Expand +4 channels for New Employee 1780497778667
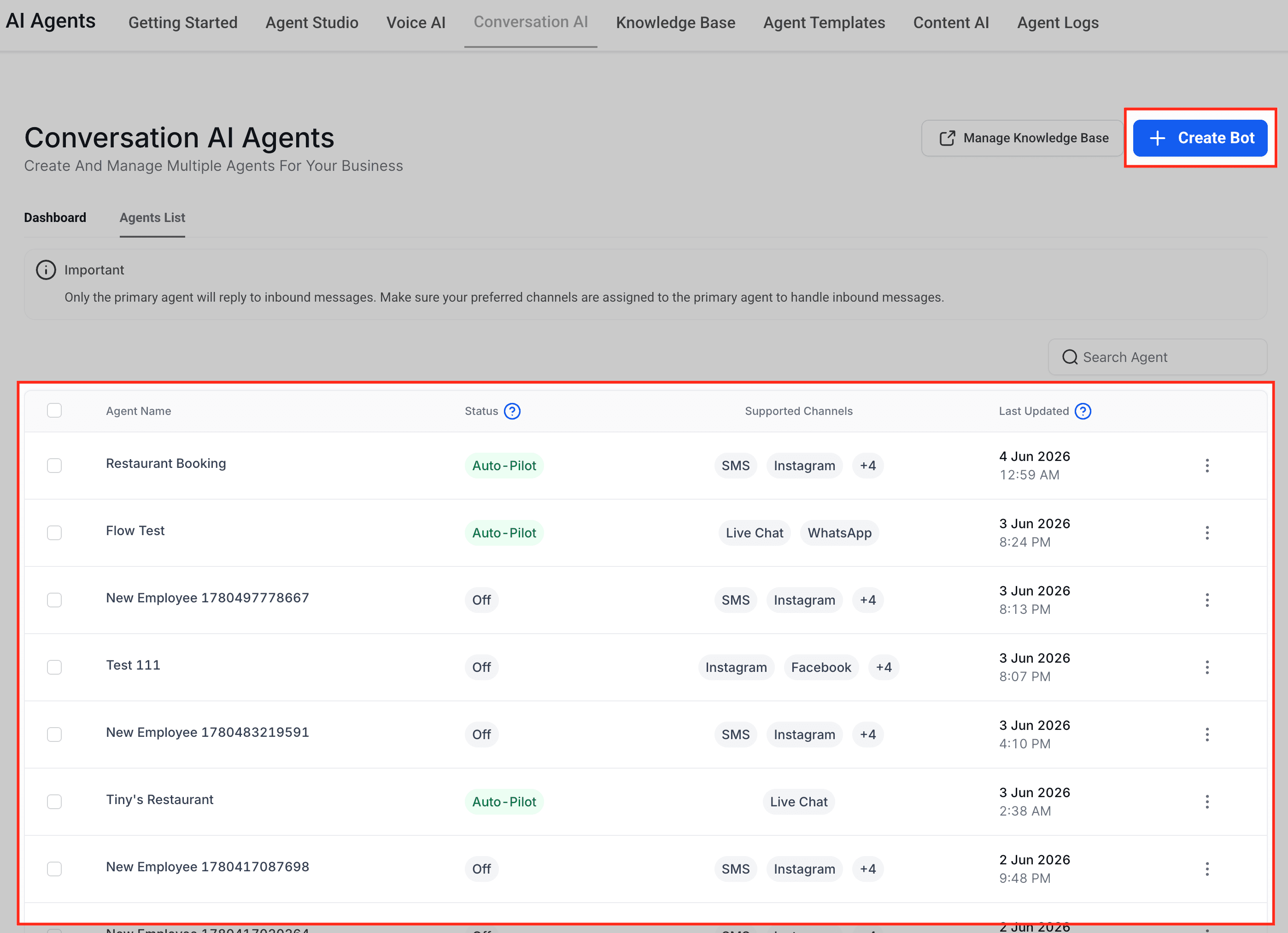Screen dimensions: 1288x933 click(x=868, y=600)
